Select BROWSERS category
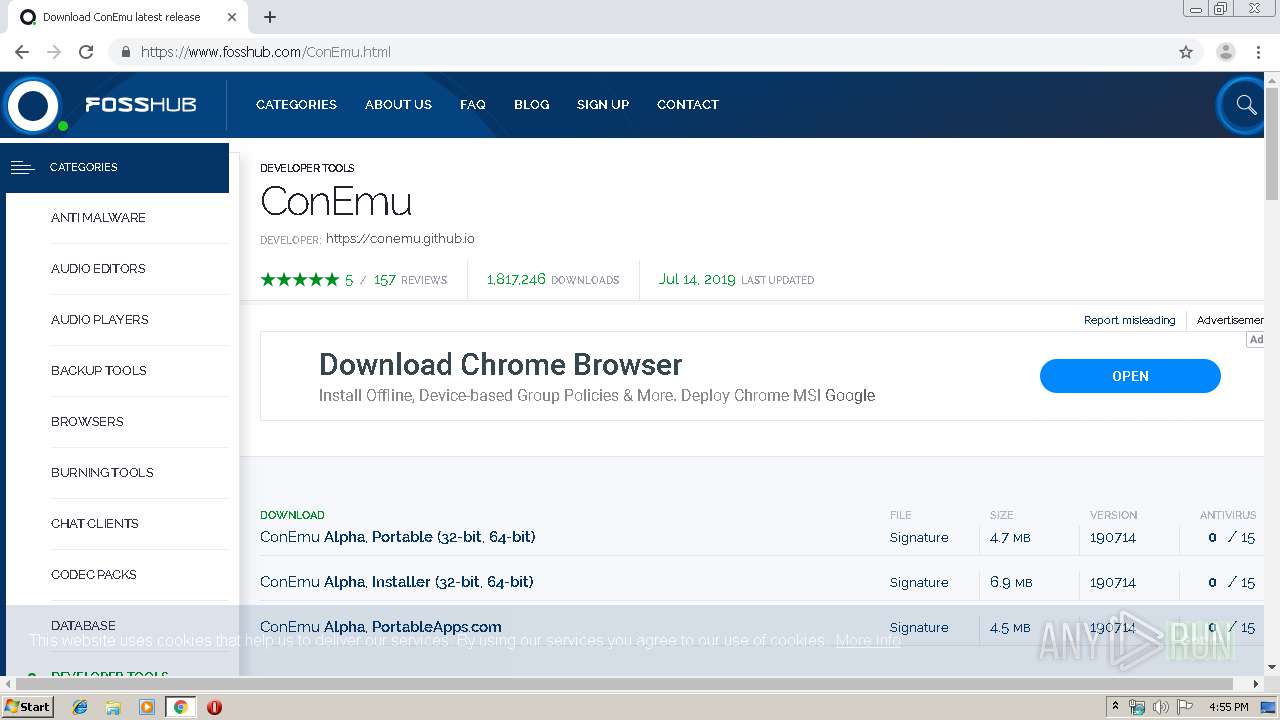 [x=87, y=421]
